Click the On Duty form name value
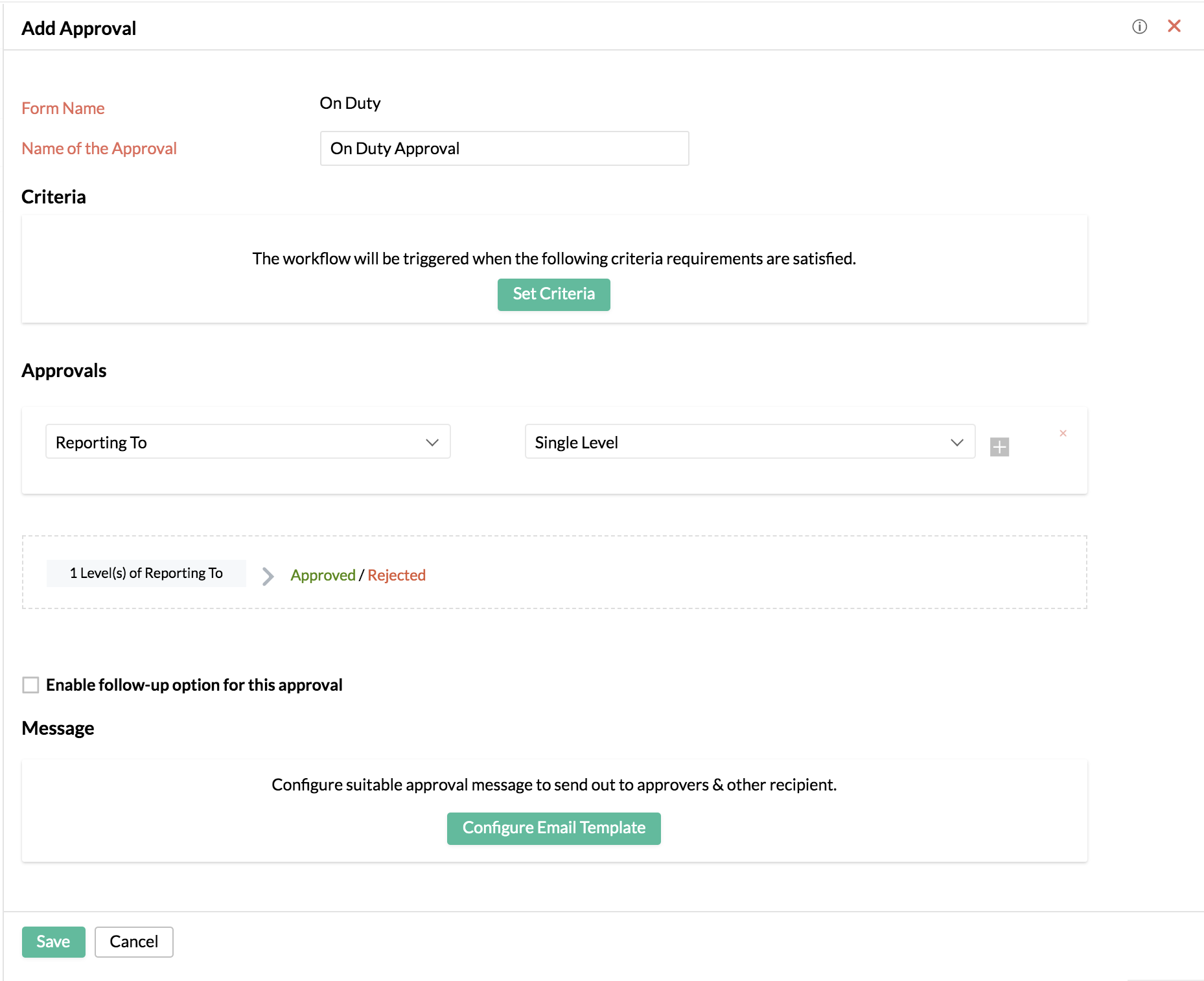The width and height of the screenshot is (1204, 981). tap(350, 104)
